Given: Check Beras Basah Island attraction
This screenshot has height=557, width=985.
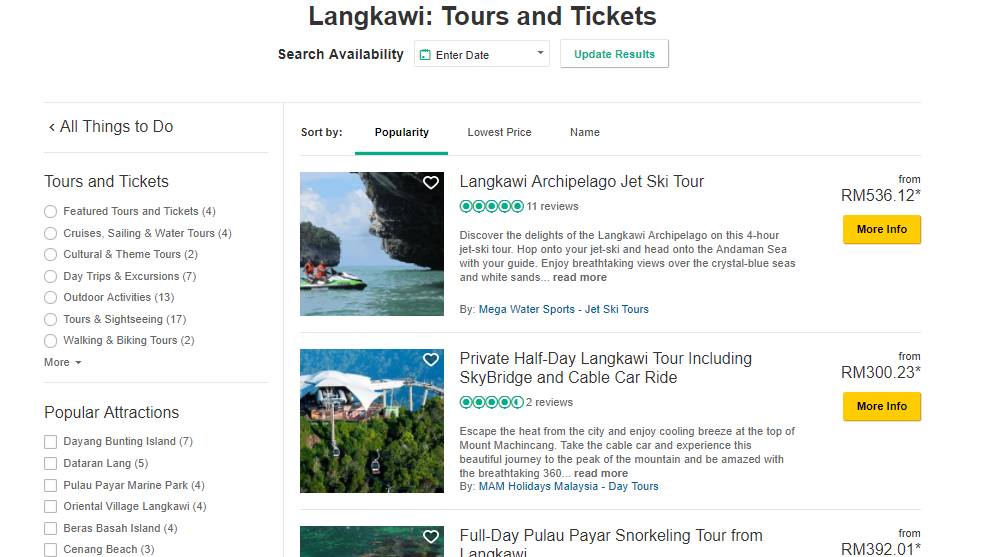Looking at the screenshot, I should point(50,529).
